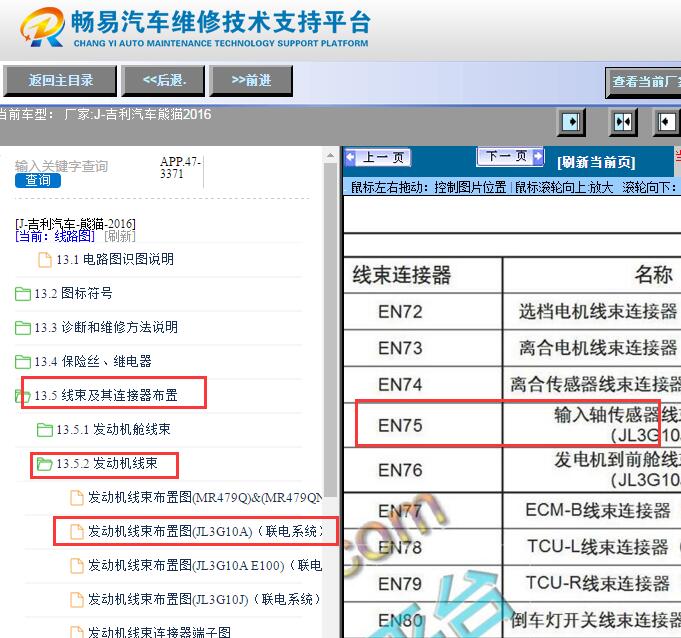Click 返回主目录 button

(60, 80)
